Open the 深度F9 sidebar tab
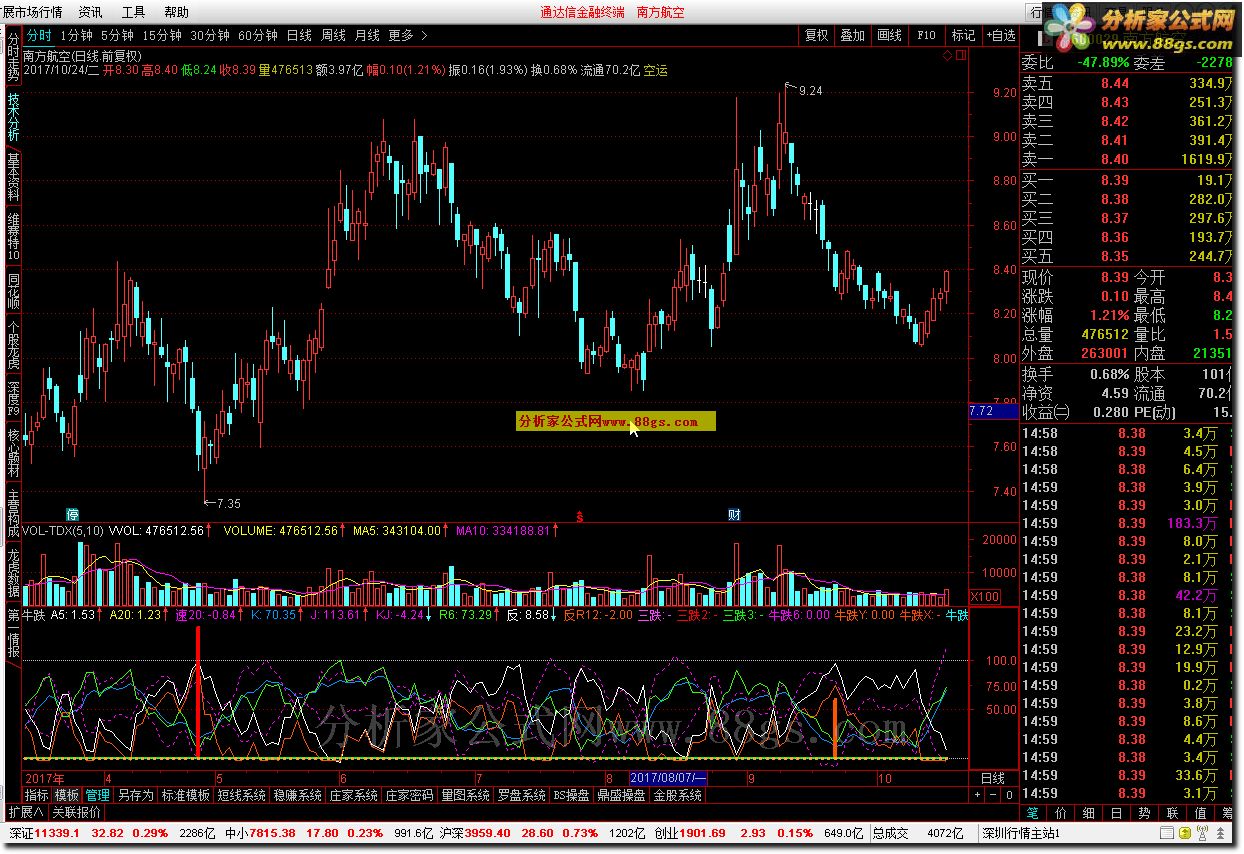This screenshot has height=854, width=1244. 13,398
